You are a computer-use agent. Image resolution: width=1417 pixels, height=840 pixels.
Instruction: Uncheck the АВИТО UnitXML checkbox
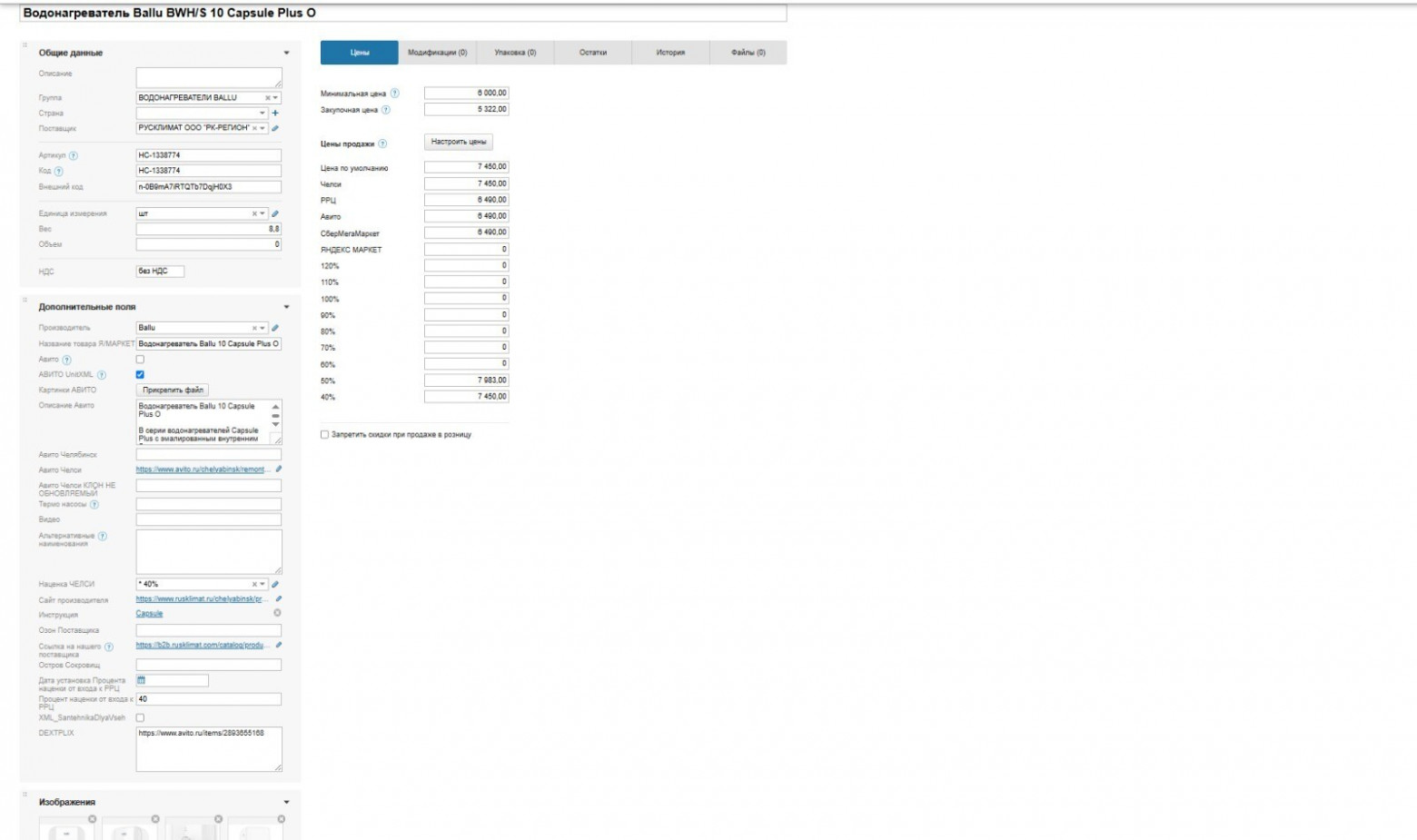point(140,374)
